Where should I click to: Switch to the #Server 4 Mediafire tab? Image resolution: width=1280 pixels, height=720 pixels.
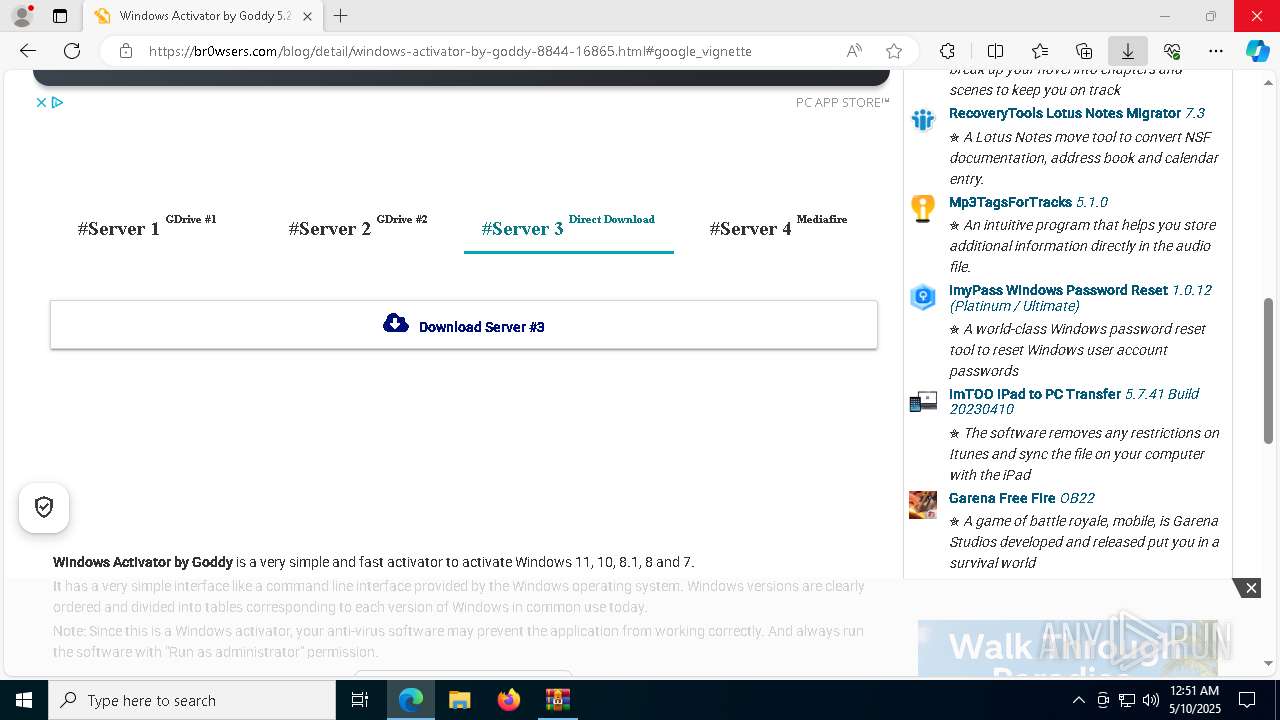[778, 227]
